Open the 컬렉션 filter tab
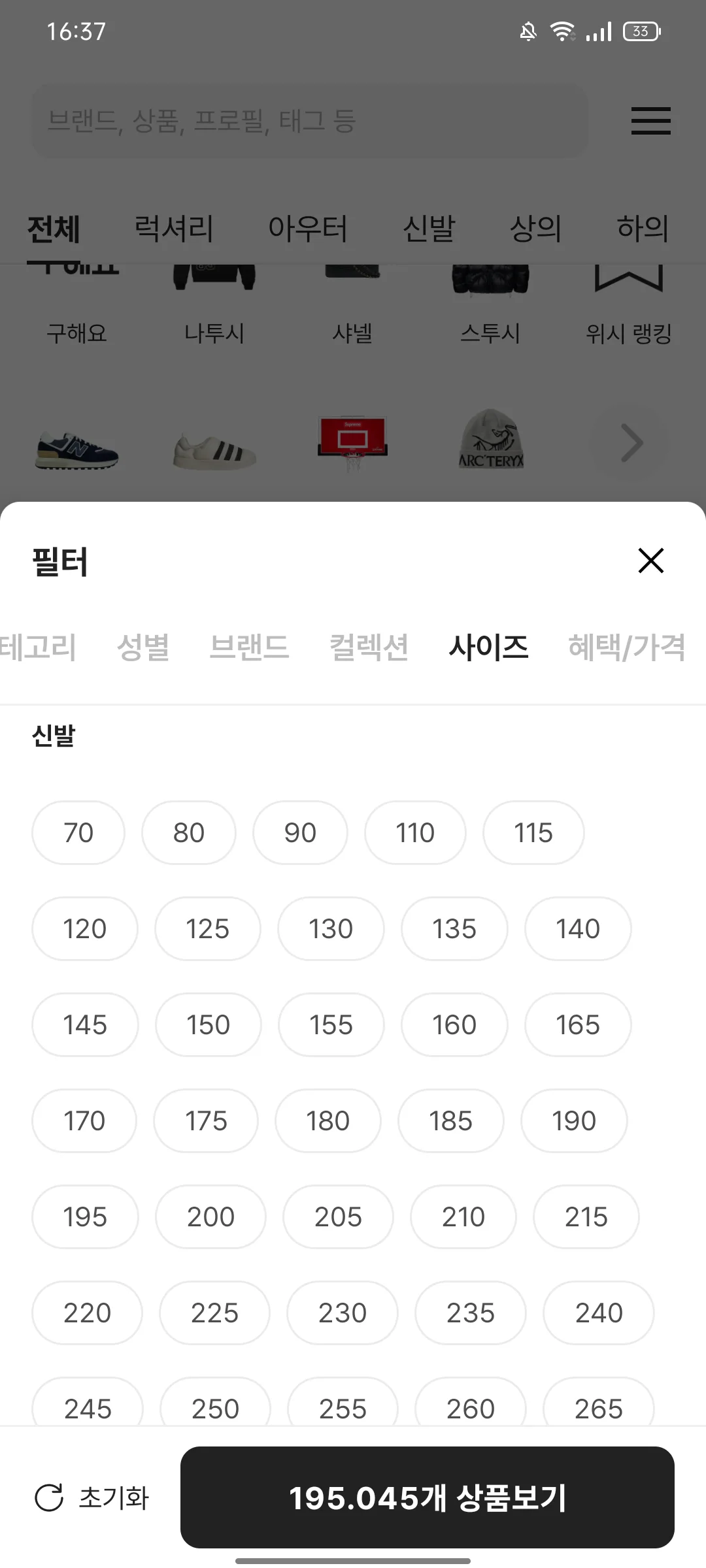Image resolution: width=706 pixels, height=1568 pixels. coord(369,647)
